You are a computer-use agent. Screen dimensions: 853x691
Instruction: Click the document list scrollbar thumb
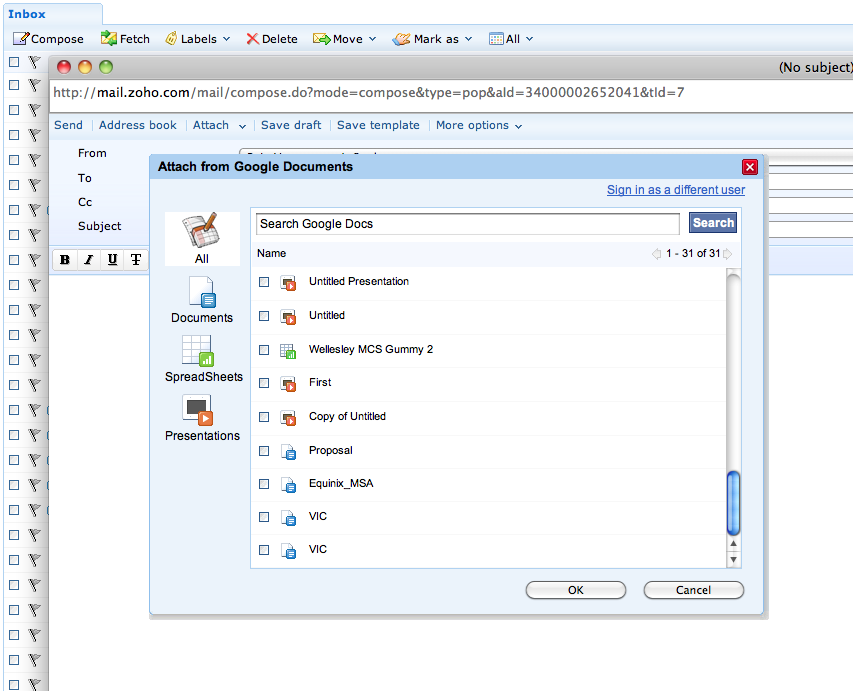pyautogui.click(x=734, y=503)
